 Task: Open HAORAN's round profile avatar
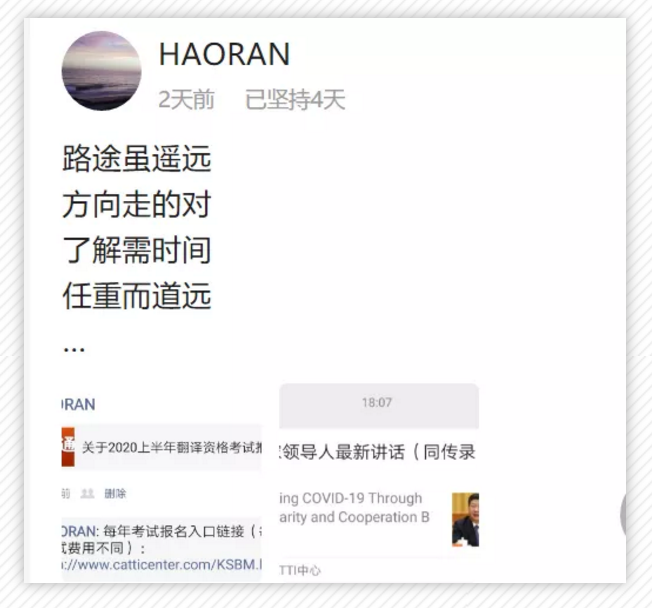tap(101, 71)
